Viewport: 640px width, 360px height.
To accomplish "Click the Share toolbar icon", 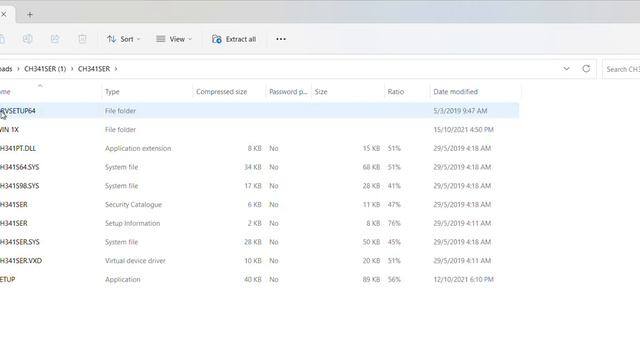I will (x=55, y=39).
